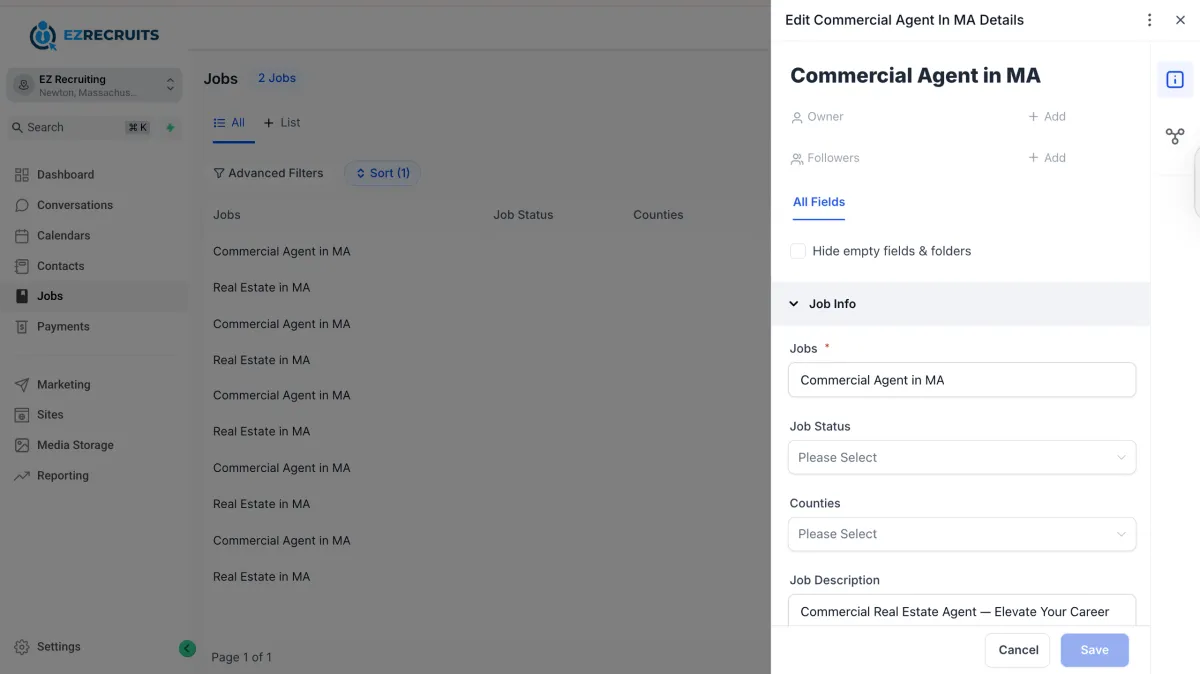Expand the EZ Recruiting account switcher

pos(94,85)
